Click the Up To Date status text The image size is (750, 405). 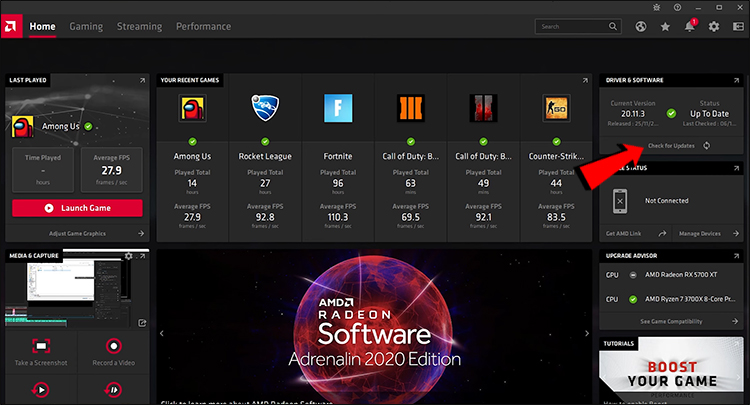coord(709,114)
